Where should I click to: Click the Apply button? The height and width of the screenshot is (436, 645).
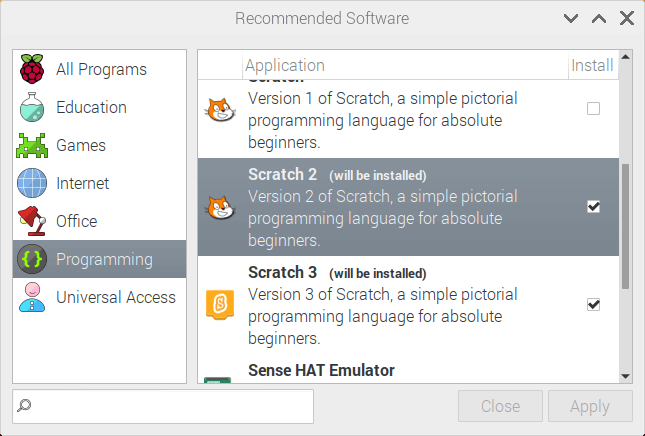click(x=590, y=406)
